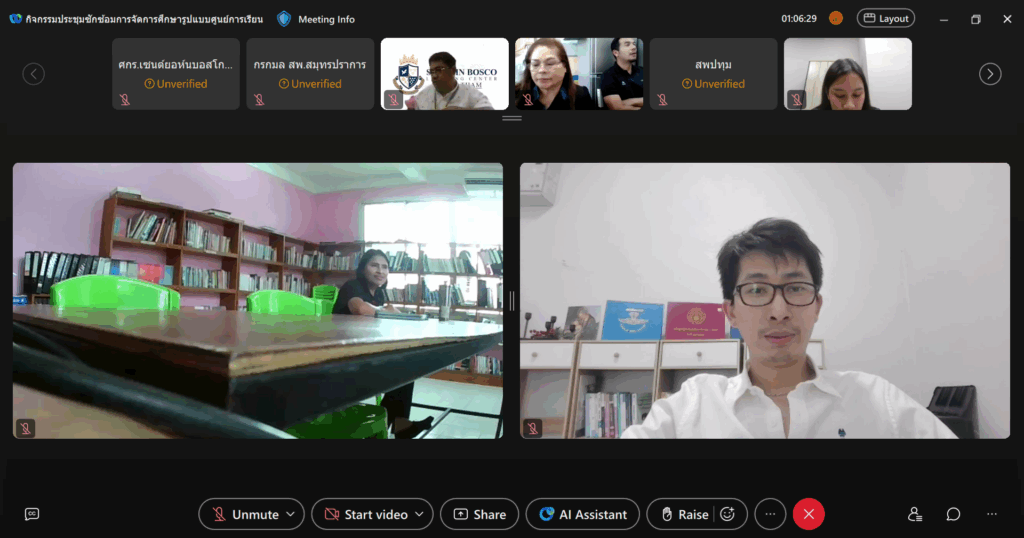Click the Share button
Image resolution: width=1024 pixels, height=538 pixels.
coord(479,514)
